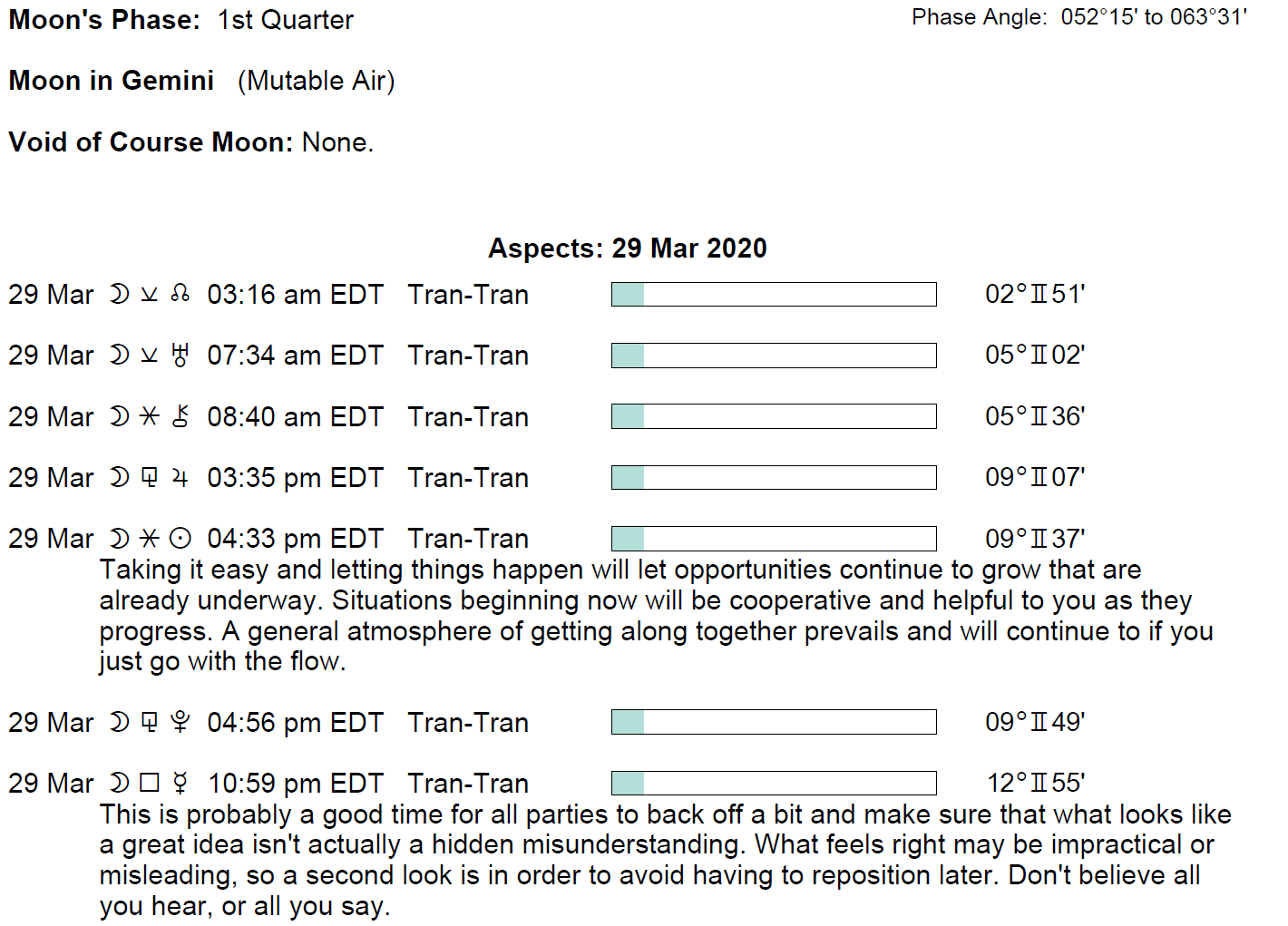Click the Phase Angle value text
This screenshot has height=926, width=1288.
coord(1154,17)
